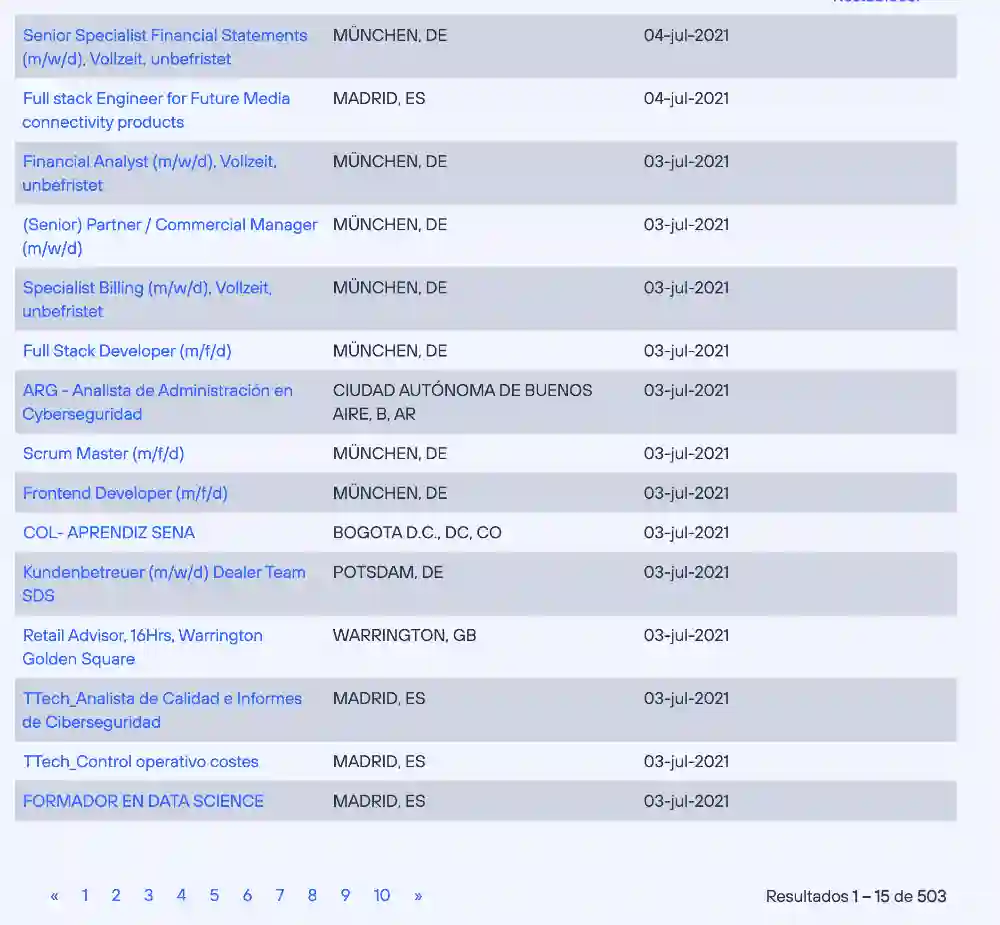The height and width of the screenshot is (925, 1000).
Task: Go to results page 8
Action: (x=312, y=895)
